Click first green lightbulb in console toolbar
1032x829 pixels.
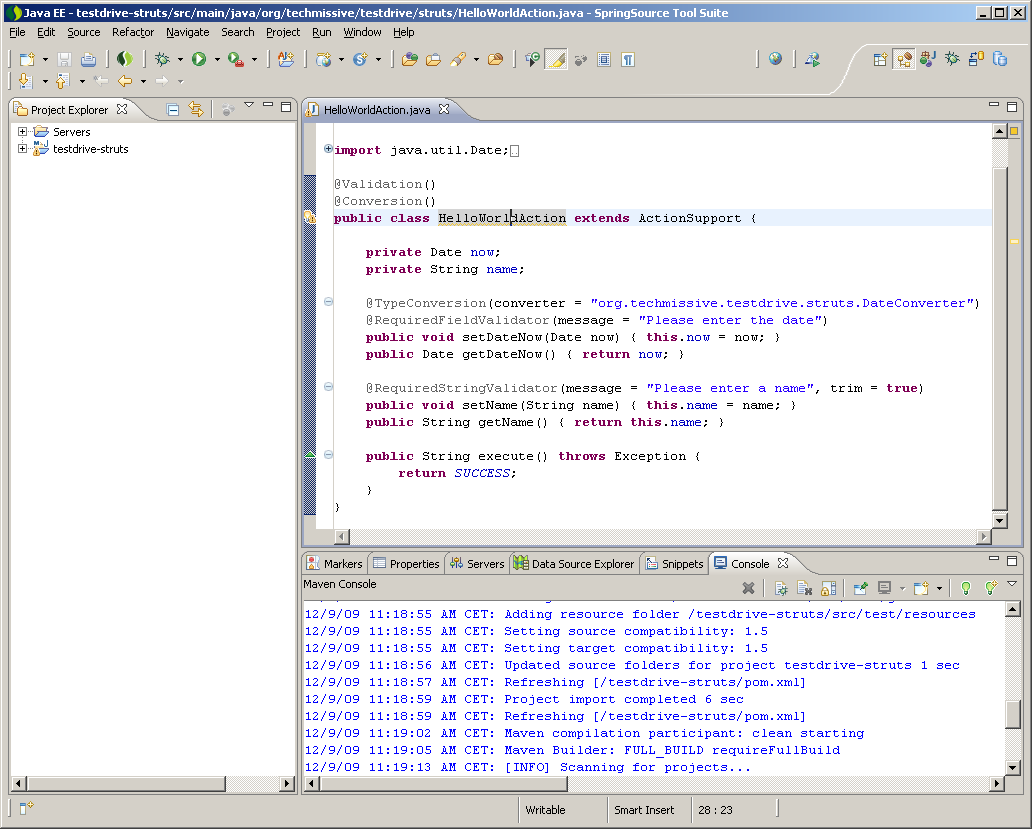click(966, 588)
